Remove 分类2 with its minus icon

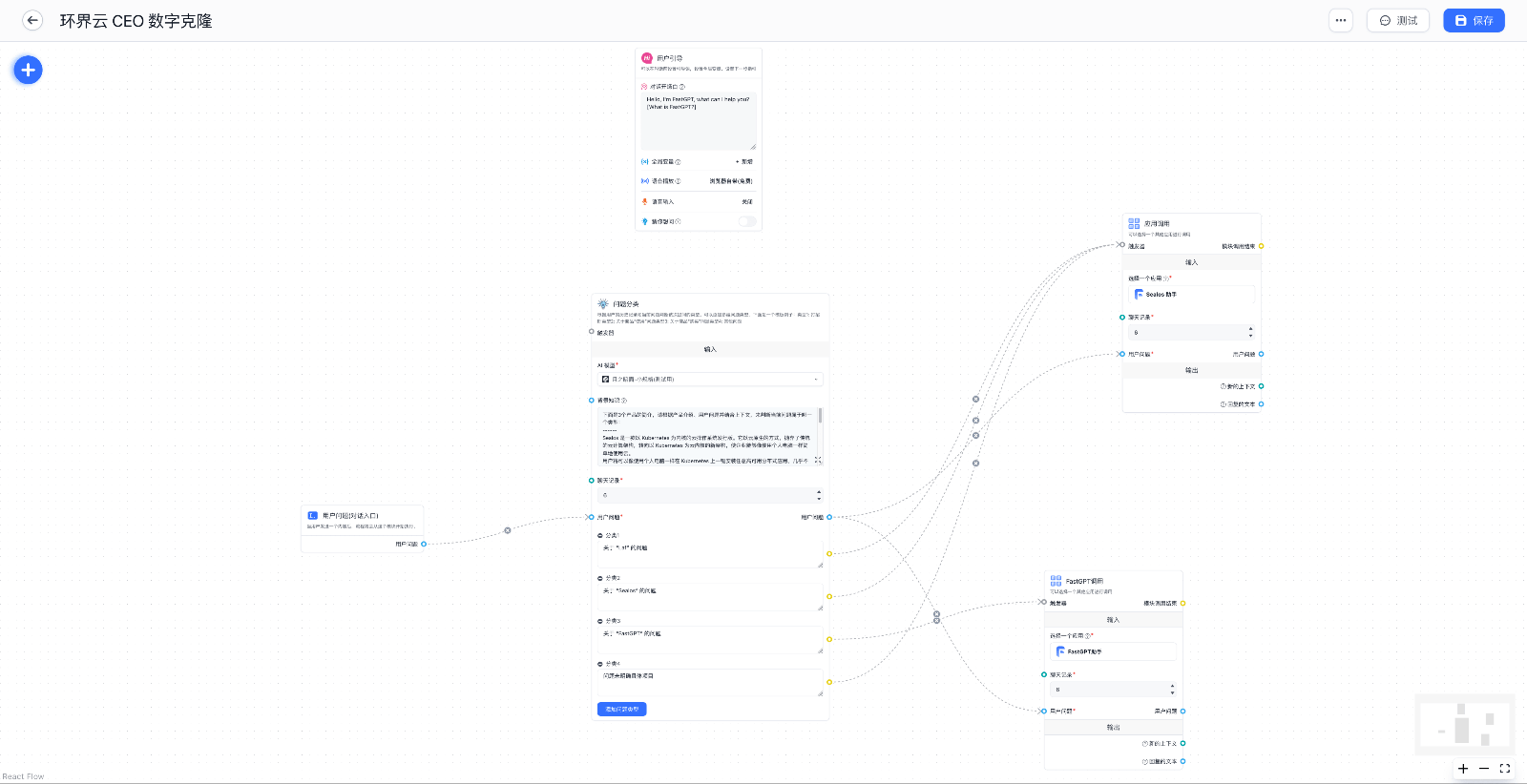[600, 579]
